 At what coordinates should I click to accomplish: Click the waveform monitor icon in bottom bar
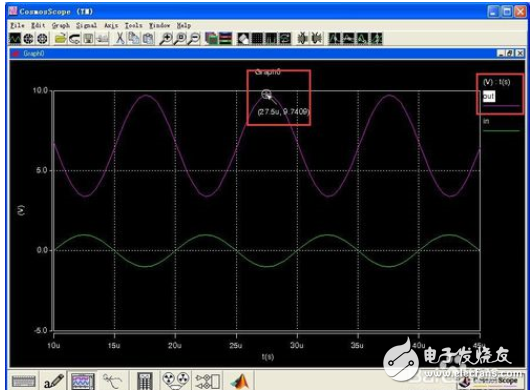tap(83, 382)
